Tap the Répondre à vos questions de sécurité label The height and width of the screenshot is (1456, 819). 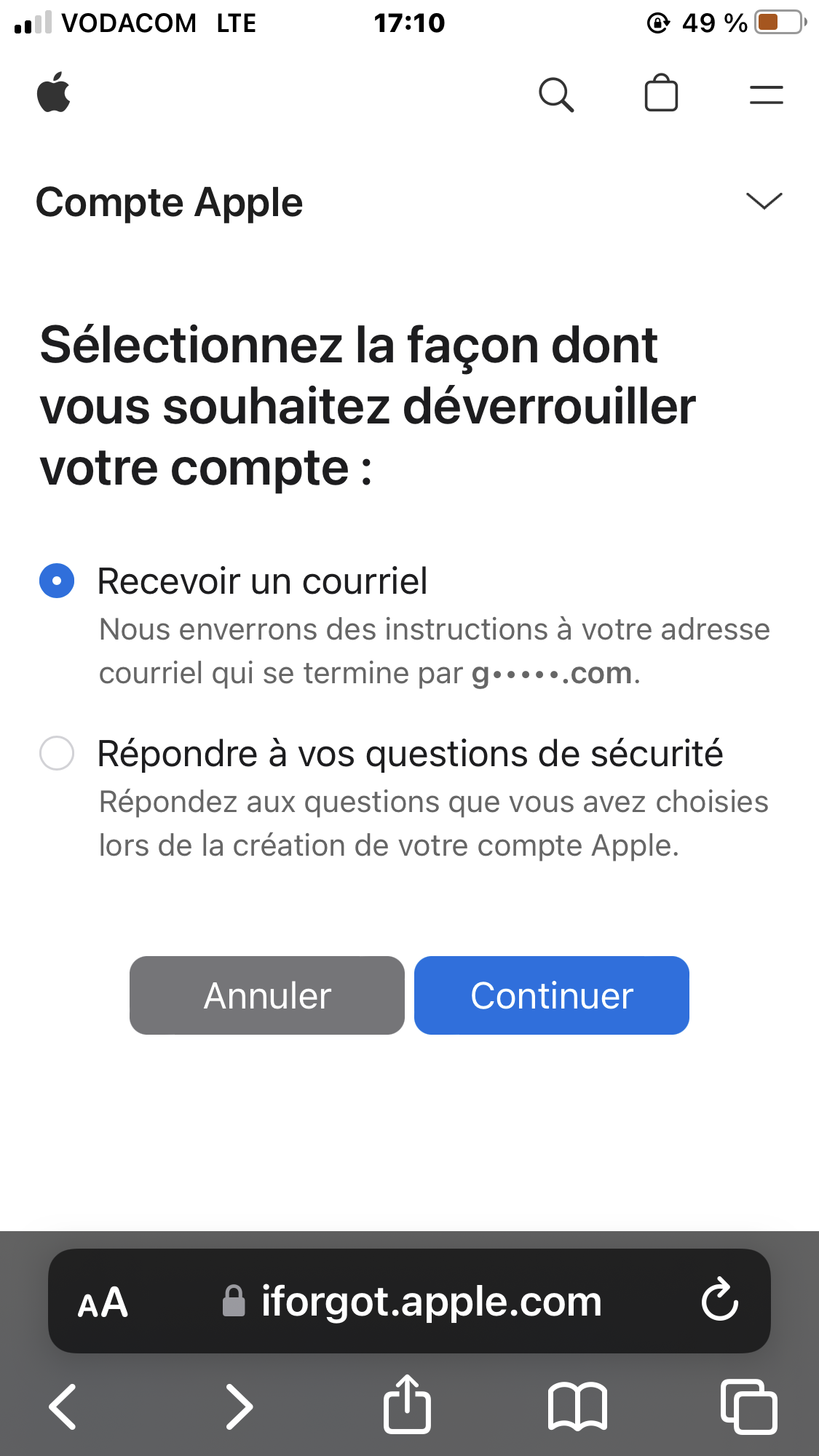pyautogui.click(x=410, y=753)
